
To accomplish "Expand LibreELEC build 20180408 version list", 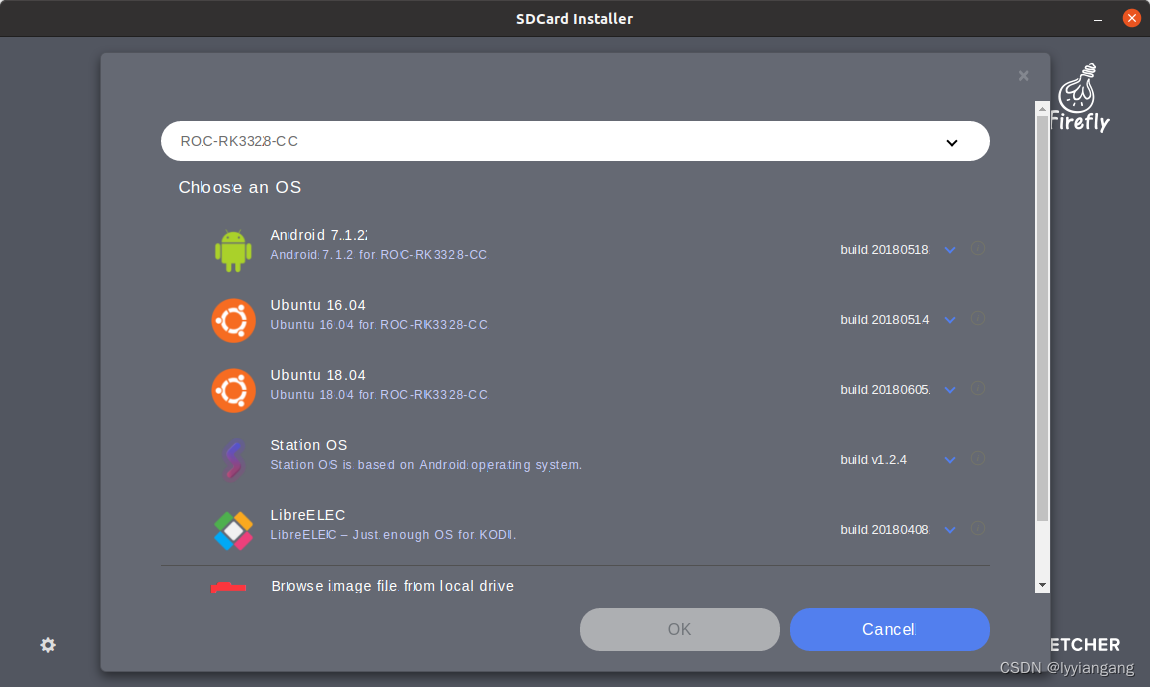I will point(950,530).
